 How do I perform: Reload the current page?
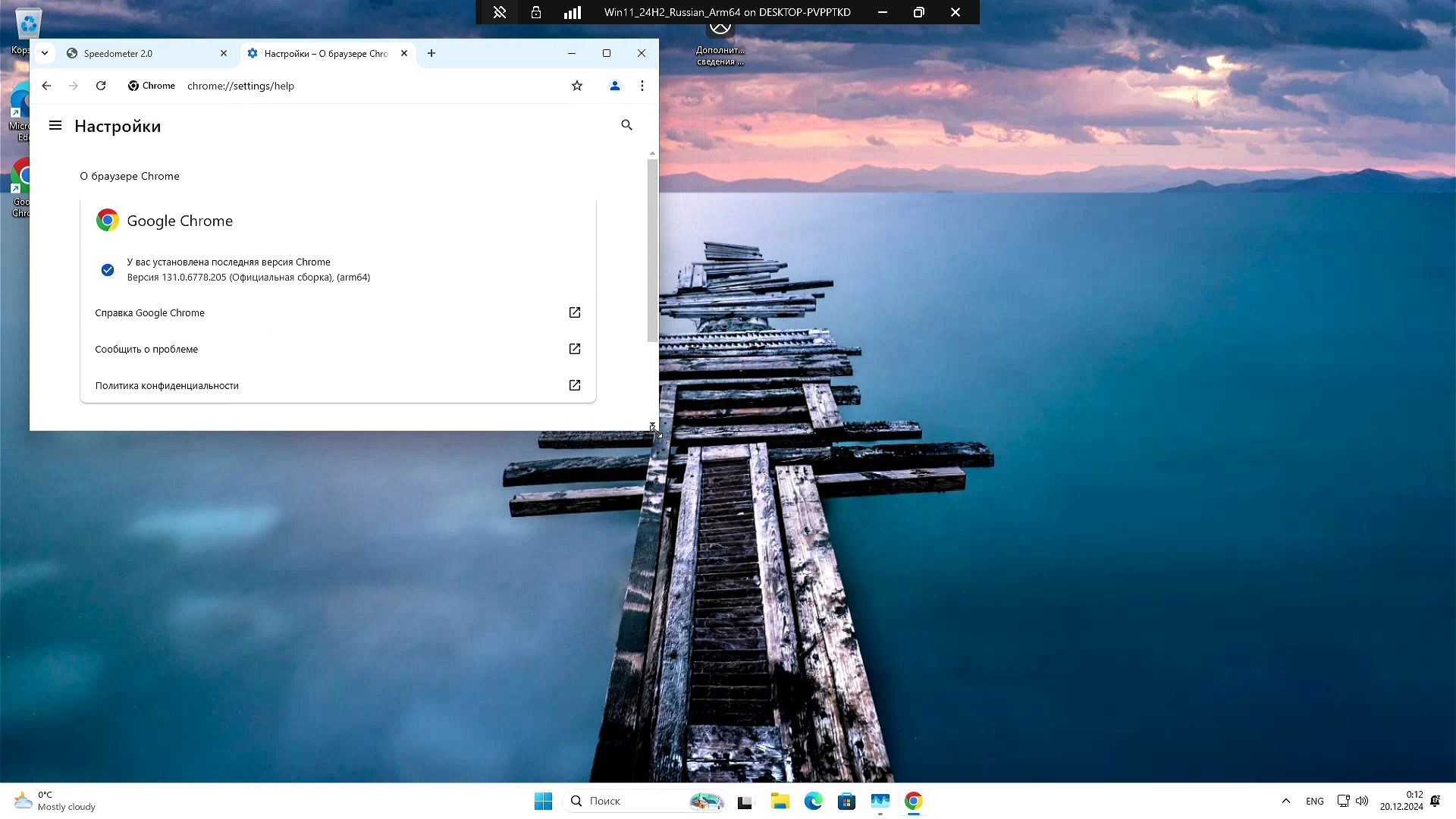pyautogui.click(x=101, y=86)
